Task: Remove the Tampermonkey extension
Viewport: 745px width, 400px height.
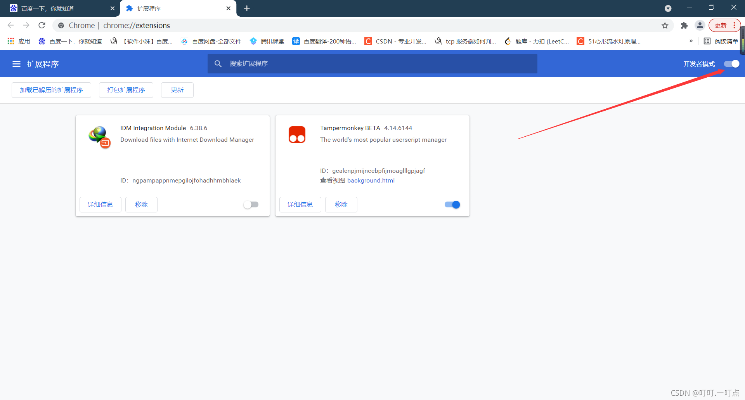Action: [x=341, y=204]
